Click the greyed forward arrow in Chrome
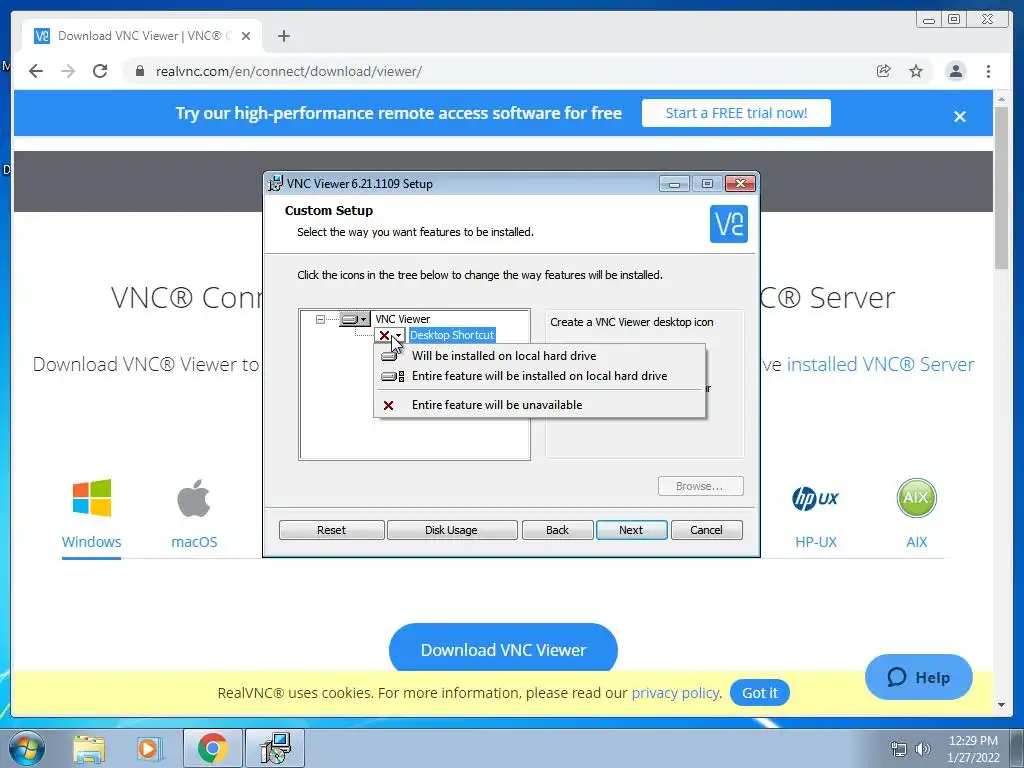 (68, 71)
